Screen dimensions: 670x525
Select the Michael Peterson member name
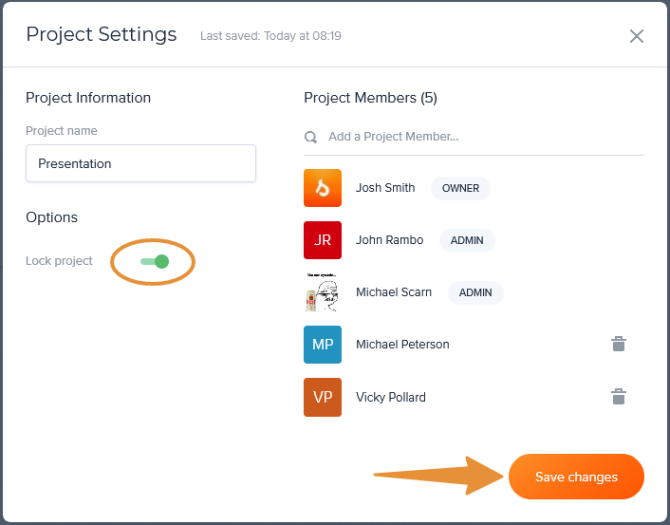(402, 344)
